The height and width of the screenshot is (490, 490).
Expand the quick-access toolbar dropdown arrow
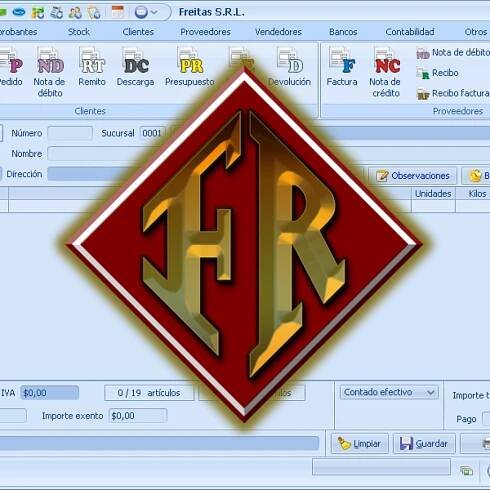pos(154,13)
